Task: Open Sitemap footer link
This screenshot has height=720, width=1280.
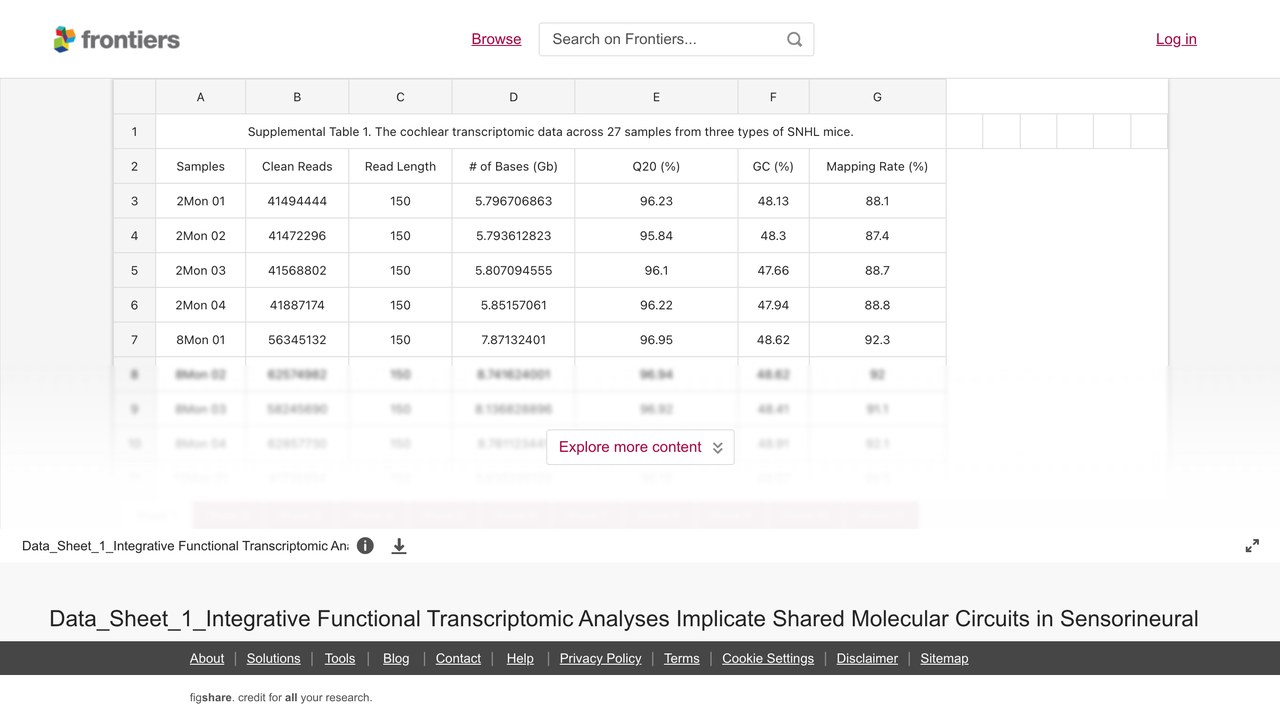Action: click(944, 658)
